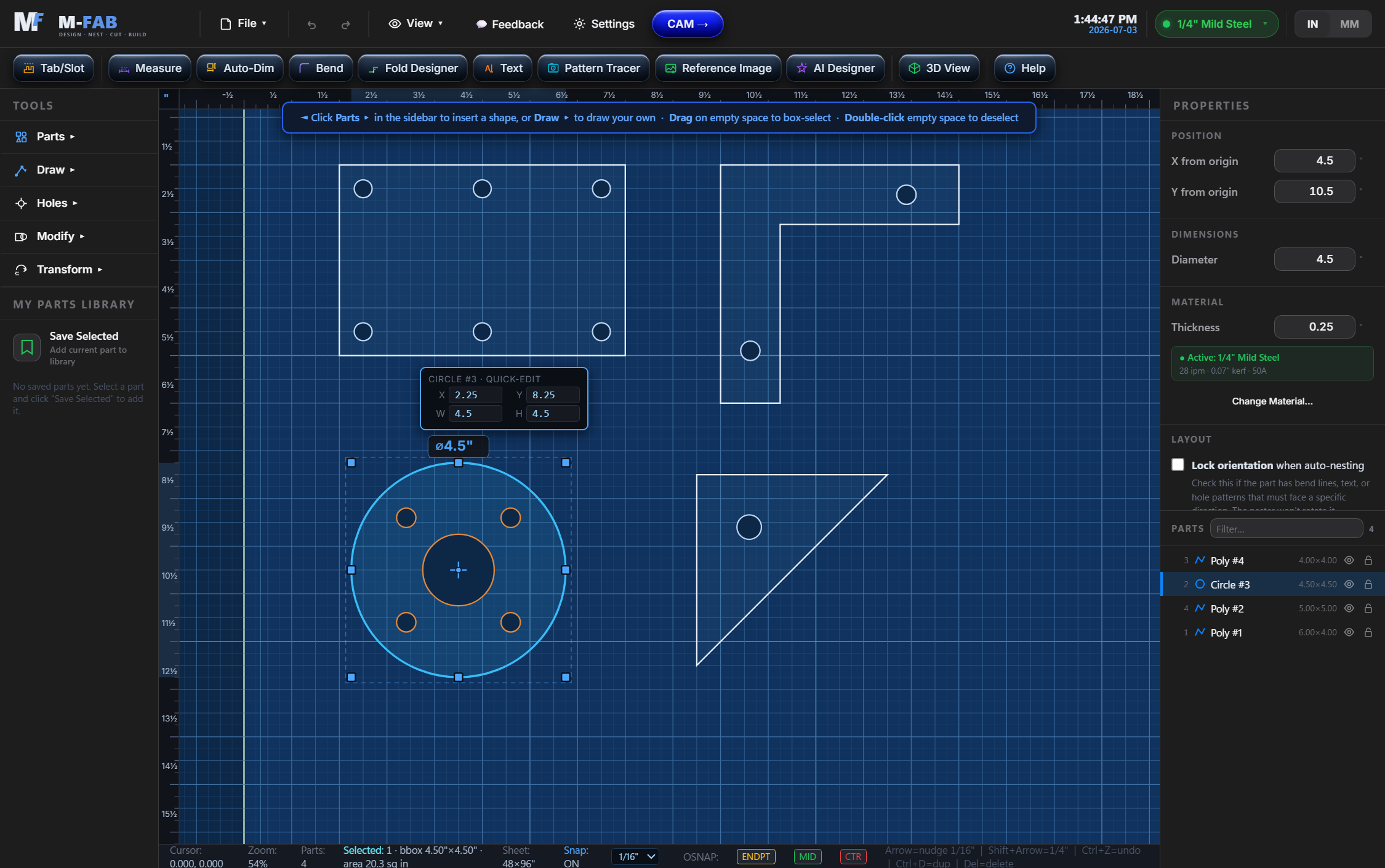Lock the Poly #1 part

click(x=1368, y=632)
